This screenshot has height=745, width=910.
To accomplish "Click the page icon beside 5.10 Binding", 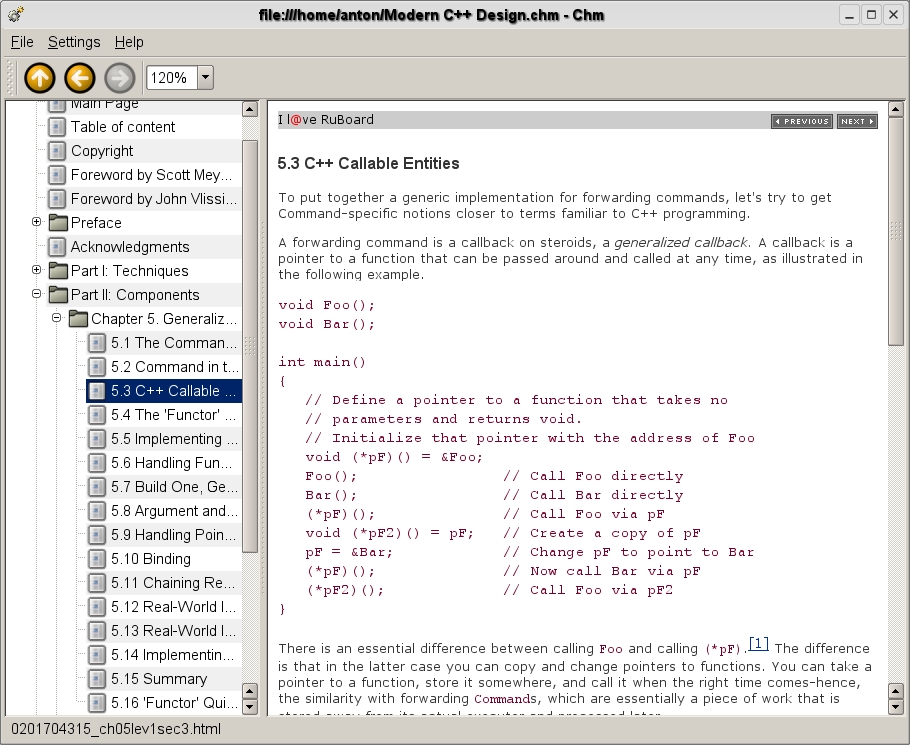I will (x=97, y=559).
